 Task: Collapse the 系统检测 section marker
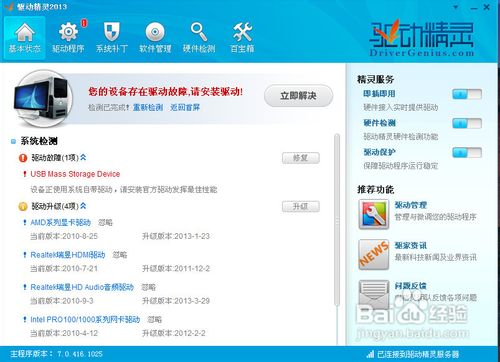click(13, 141)
